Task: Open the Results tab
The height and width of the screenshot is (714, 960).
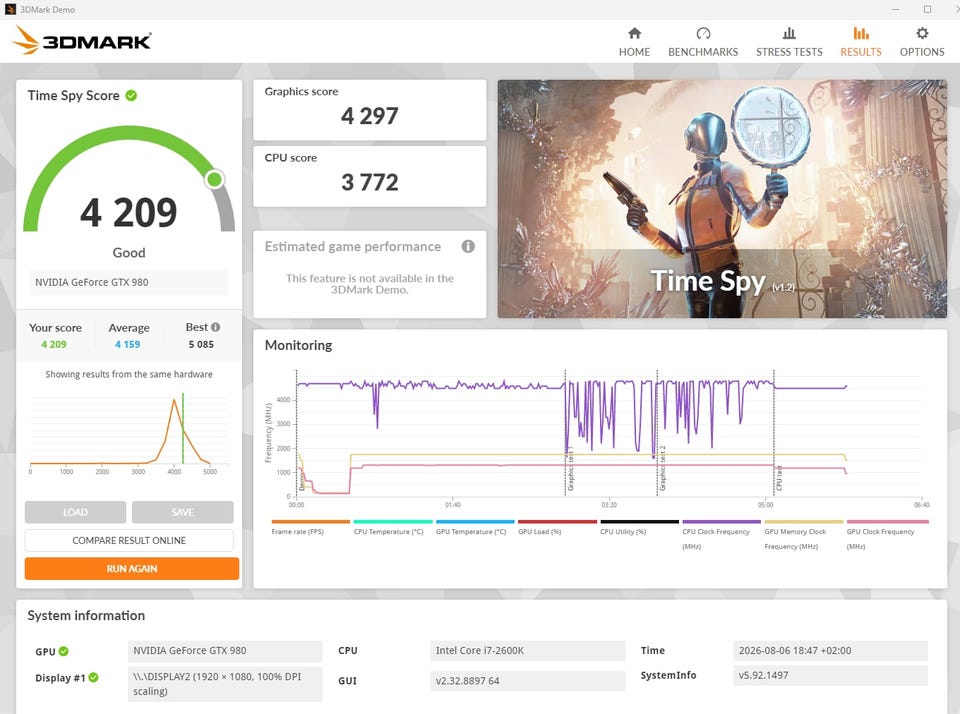Action: 861,42
